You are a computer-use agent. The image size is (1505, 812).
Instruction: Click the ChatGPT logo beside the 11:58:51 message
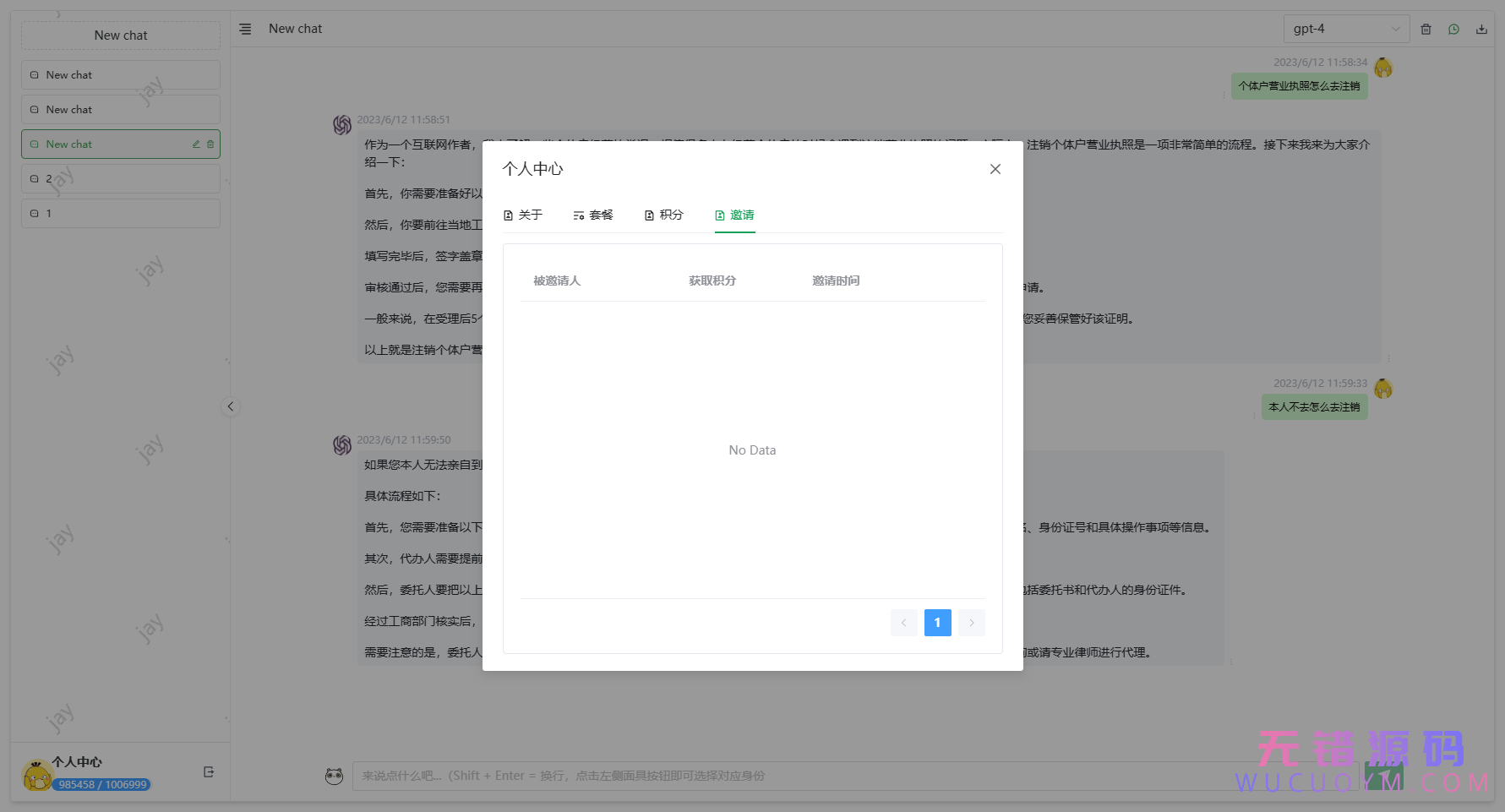[342, 124]
